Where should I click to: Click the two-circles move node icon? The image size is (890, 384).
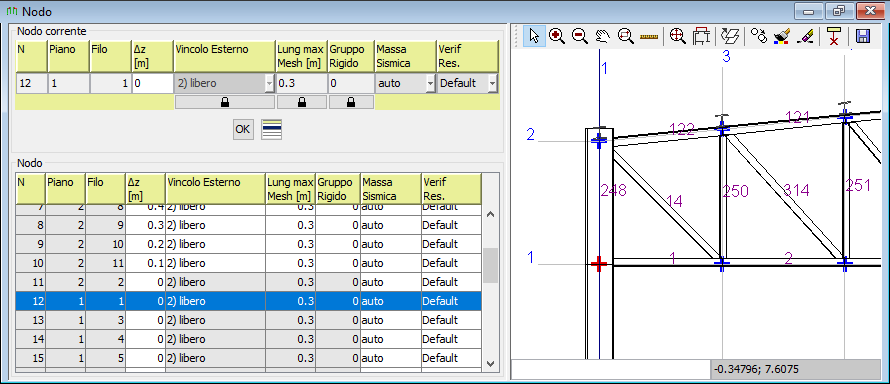pos(758,36)
